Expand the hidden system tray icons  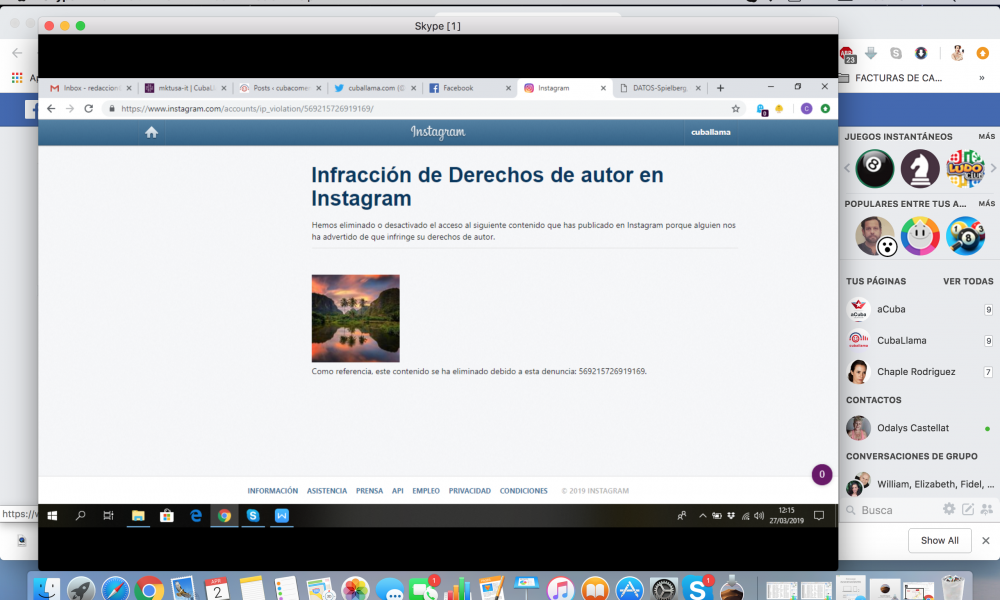pos(703,516)
